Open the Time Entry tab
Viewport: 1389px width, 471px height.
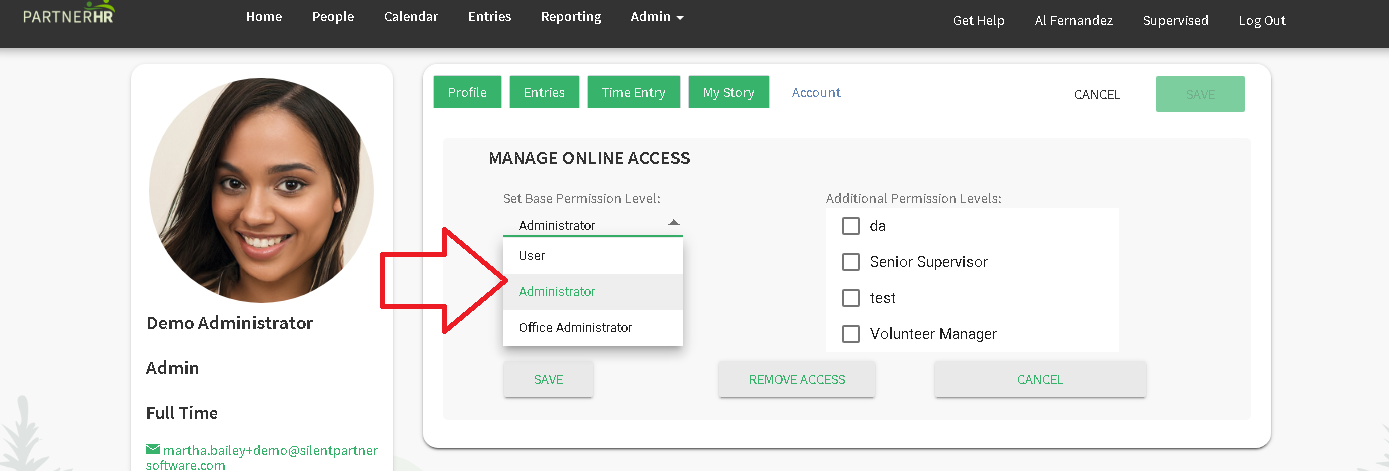click(634, 92)
